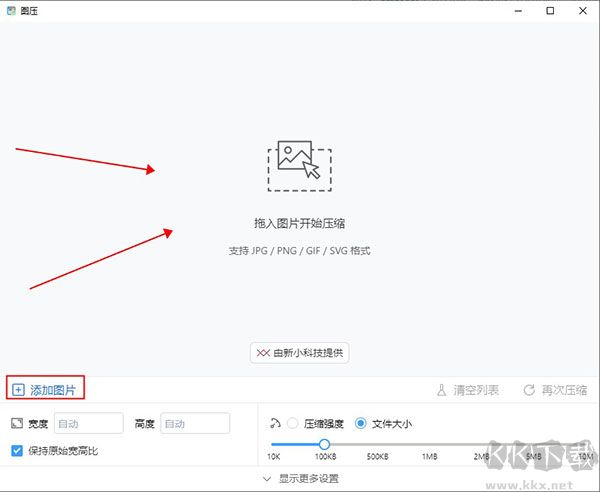This screenshot has width=600, height=492.
Task: Click the 10K slider label
Action: [274, 456]
